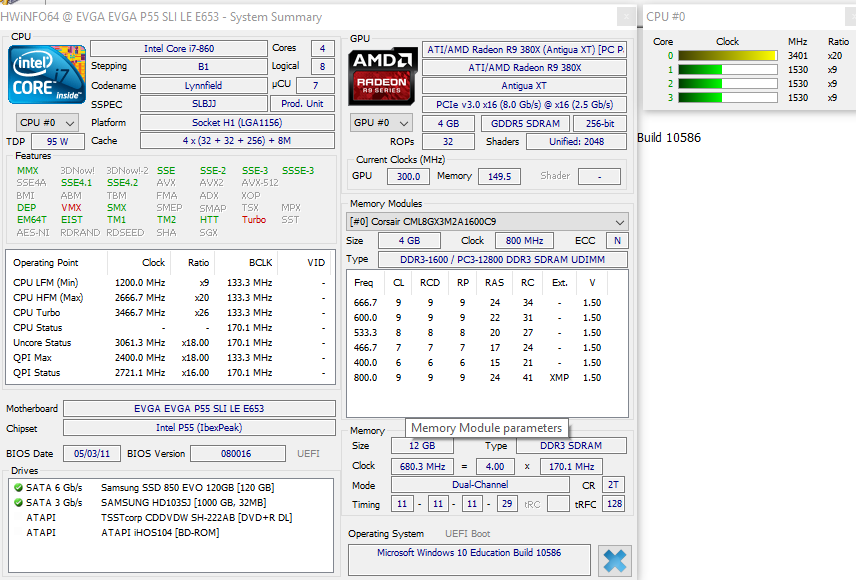Click the GPU memory 4 GB field
Viewport: 856px width, 580px height.
(x=448, y=123)
